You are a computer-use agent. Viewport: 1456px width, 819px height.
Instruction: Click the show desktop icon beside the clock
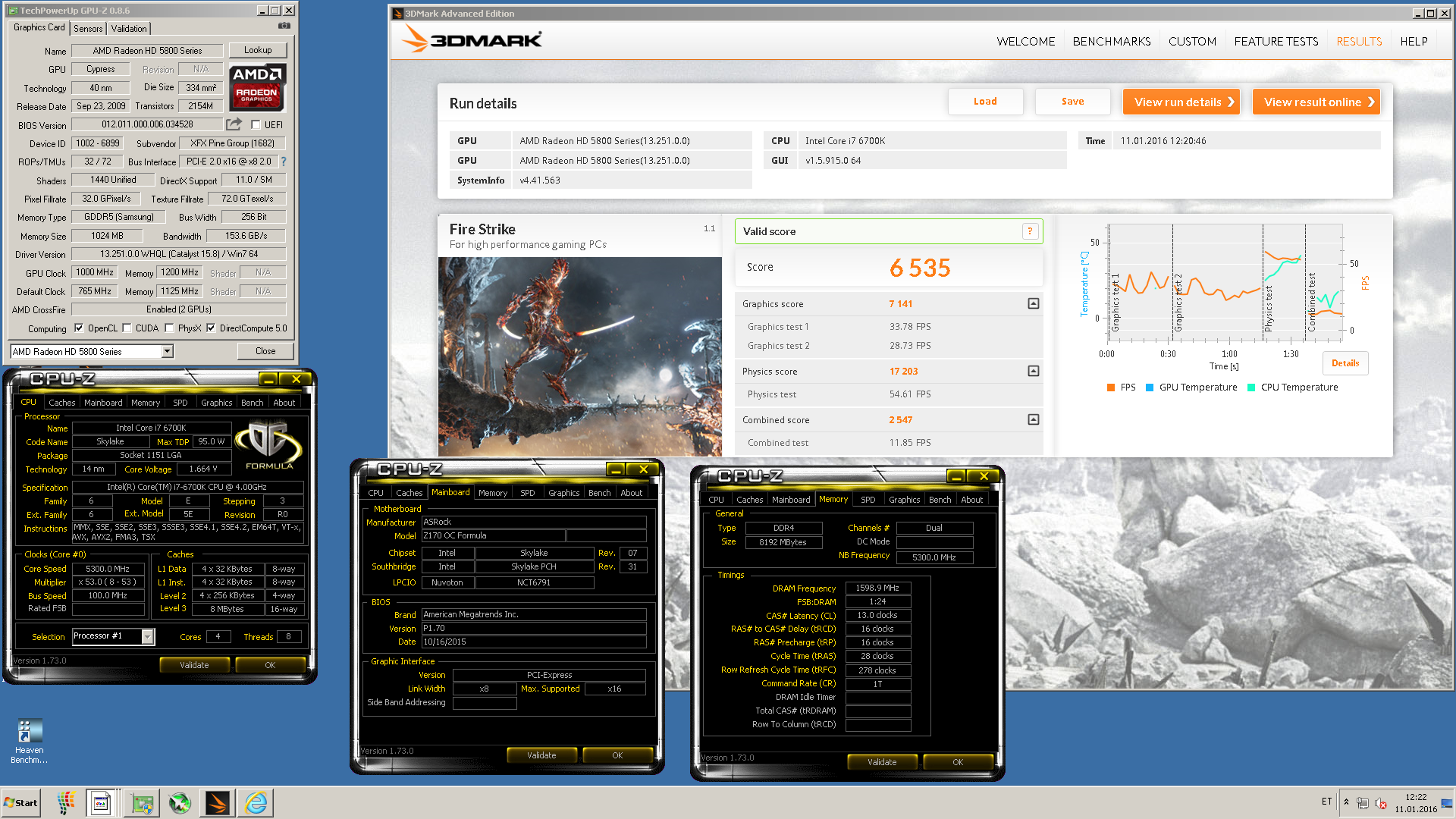[x=1447, y=802]
